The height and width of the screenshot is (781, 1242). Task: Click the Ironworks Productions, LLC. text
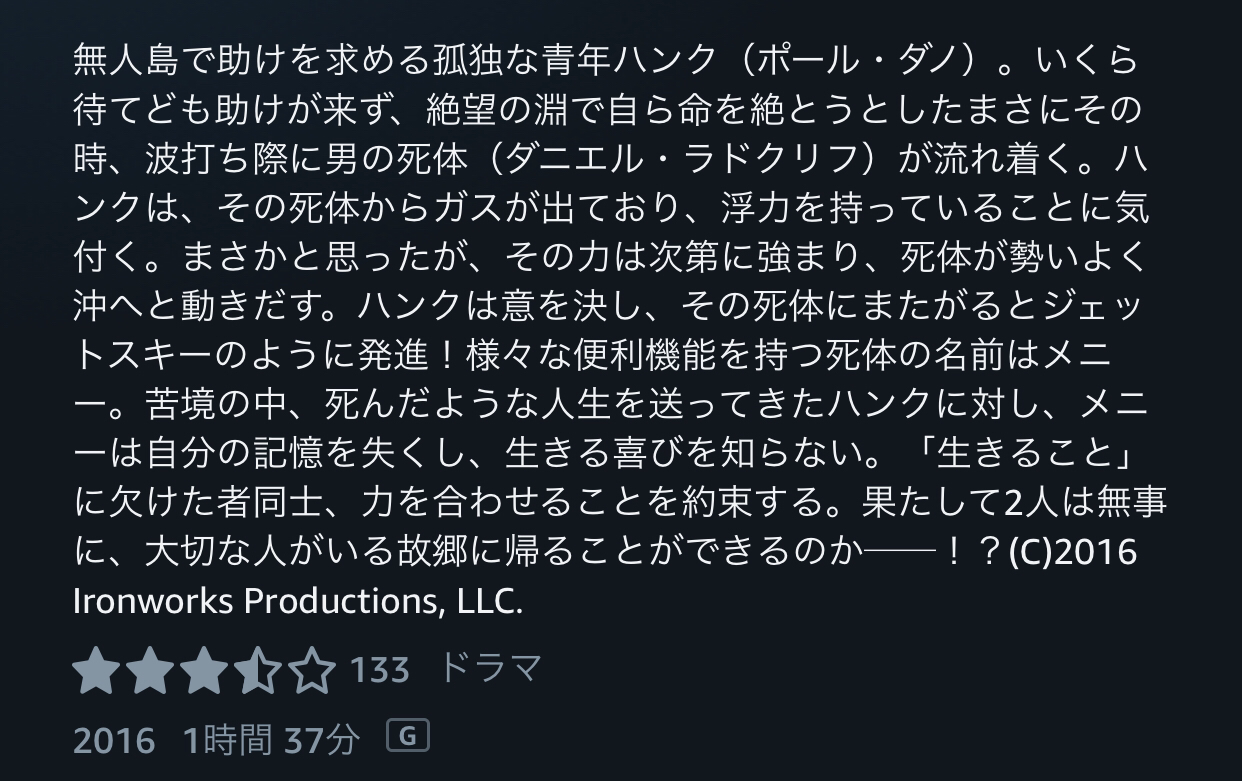tap(298, 602)
